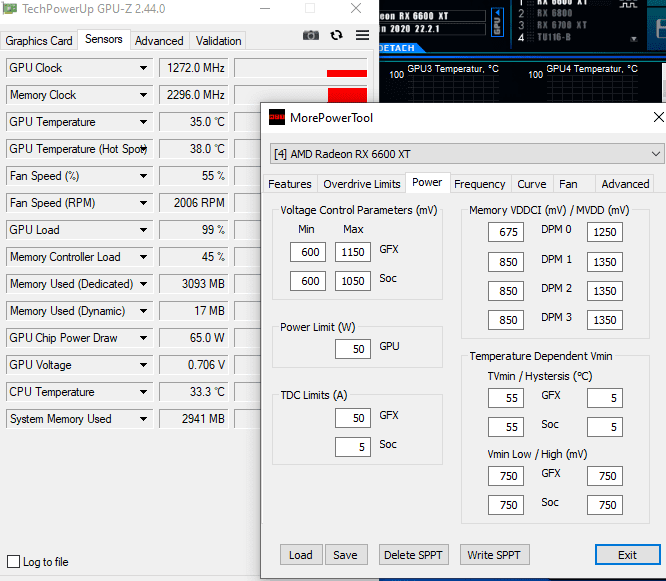This screenshot has height=581, width=666.
Task: Click the DPM 3 VDDCI field
Action: 506,320
